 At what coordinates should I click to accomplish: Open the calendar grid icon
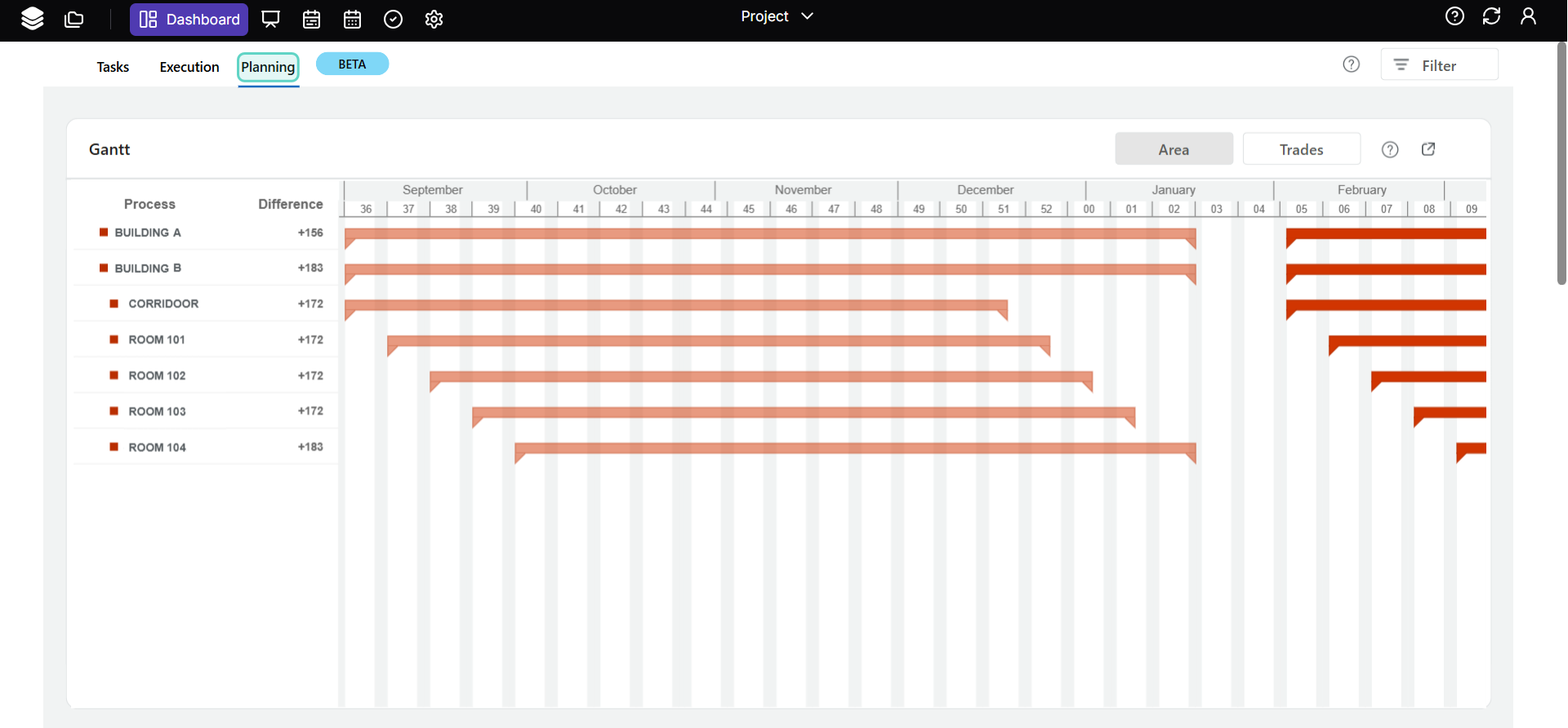pos(352,19)
